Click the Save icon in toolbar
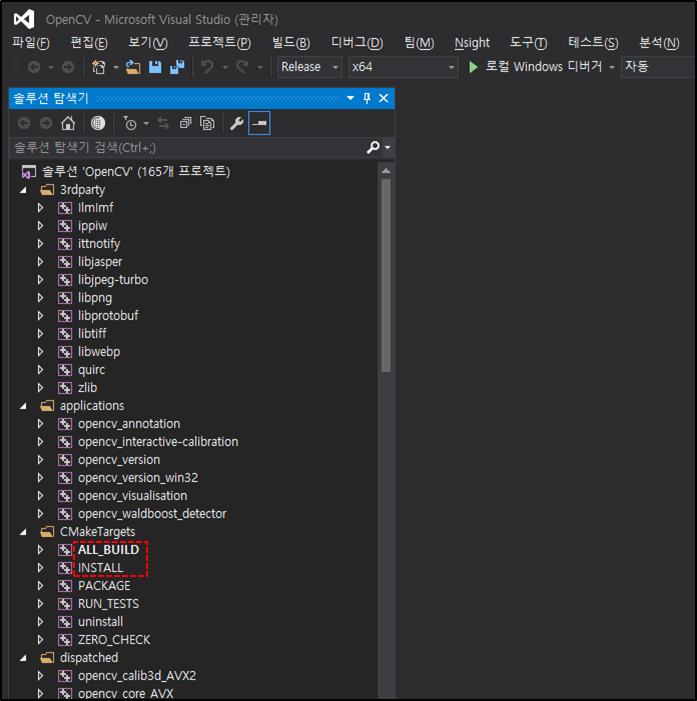 pos(155,67)
